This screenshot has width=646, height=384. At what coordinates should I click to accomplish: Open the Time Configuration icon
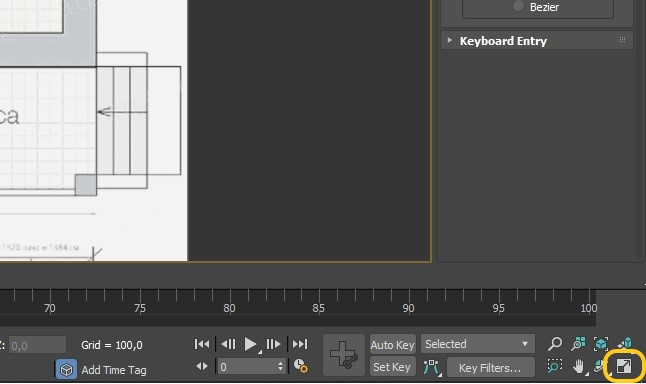[301, 366]
